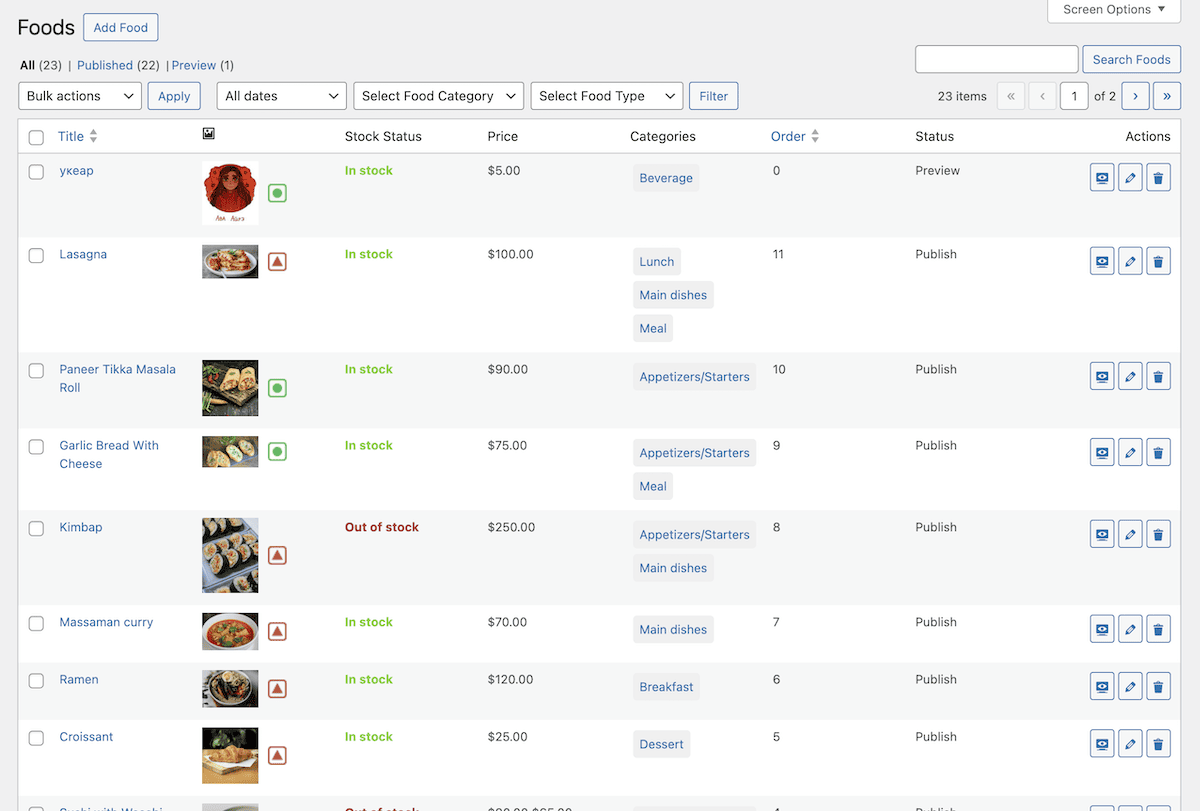Click the Add Food button
The height and width of the screenshot is (811, 1200).
(x=121, y=28)
